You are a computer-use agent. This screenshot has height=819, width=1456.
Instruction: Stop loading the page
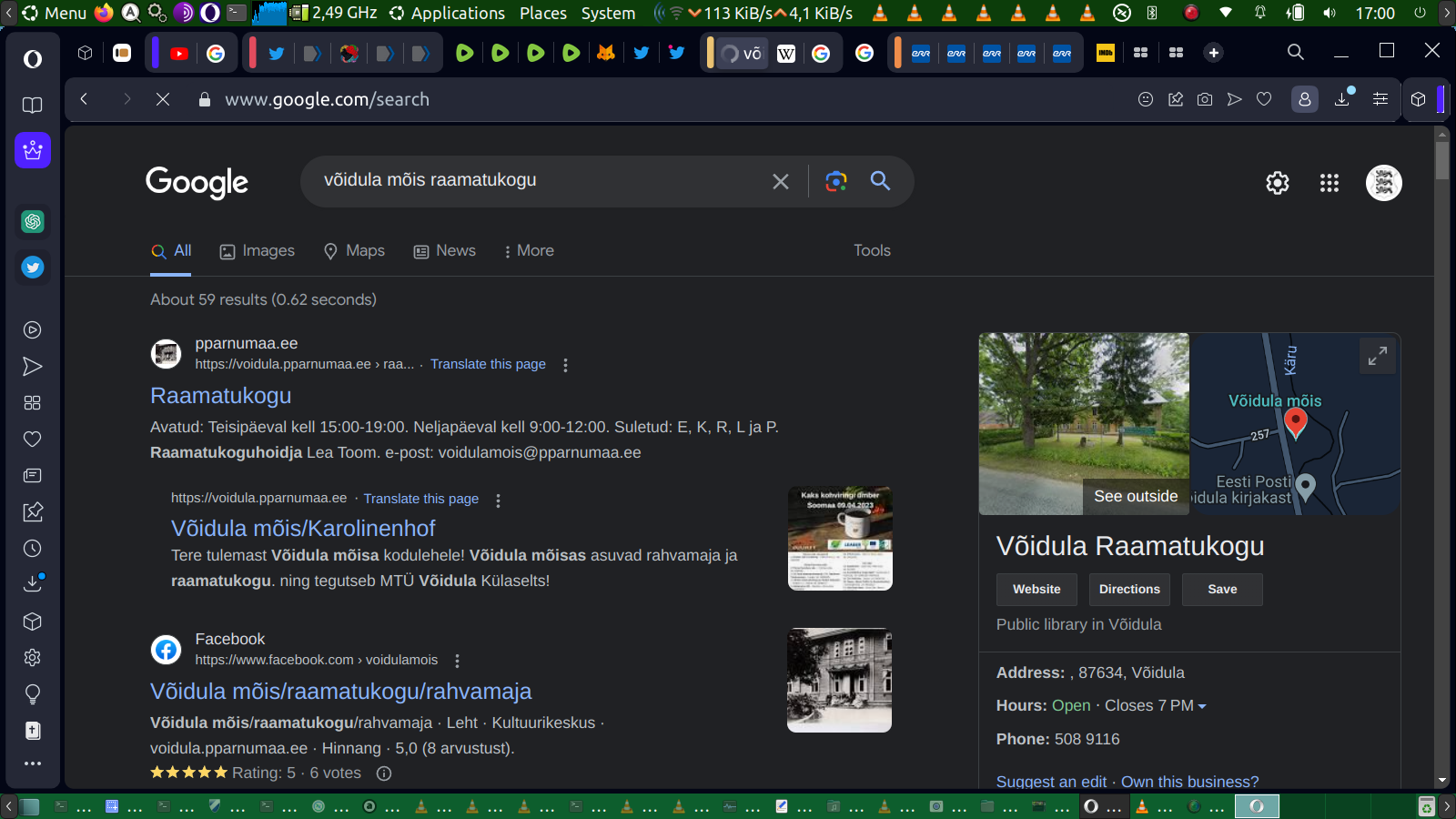(163, 99)
